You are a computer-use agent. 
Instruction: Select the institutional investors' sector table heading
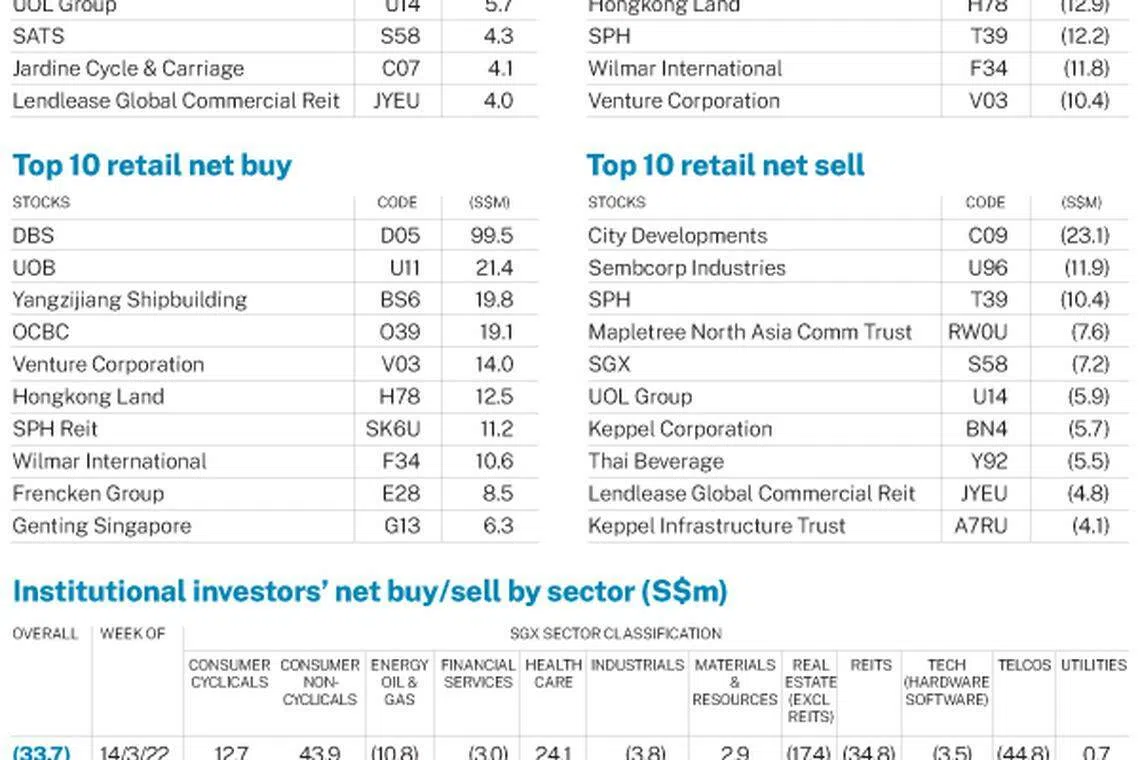[370, 592]
